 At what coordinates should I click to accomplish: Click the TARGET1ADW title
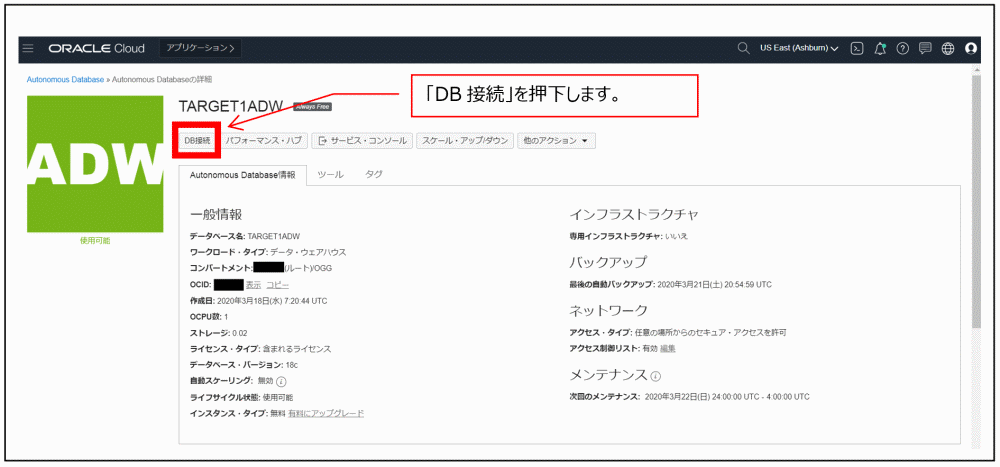231,107
